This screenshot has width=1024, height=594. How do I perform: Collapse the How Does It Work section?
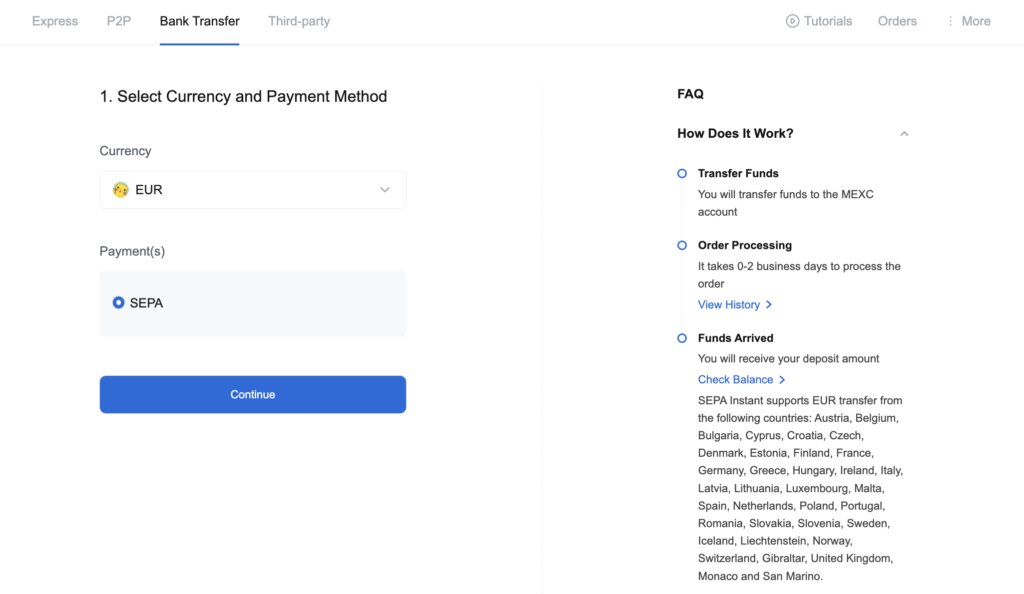coord(904,134)
